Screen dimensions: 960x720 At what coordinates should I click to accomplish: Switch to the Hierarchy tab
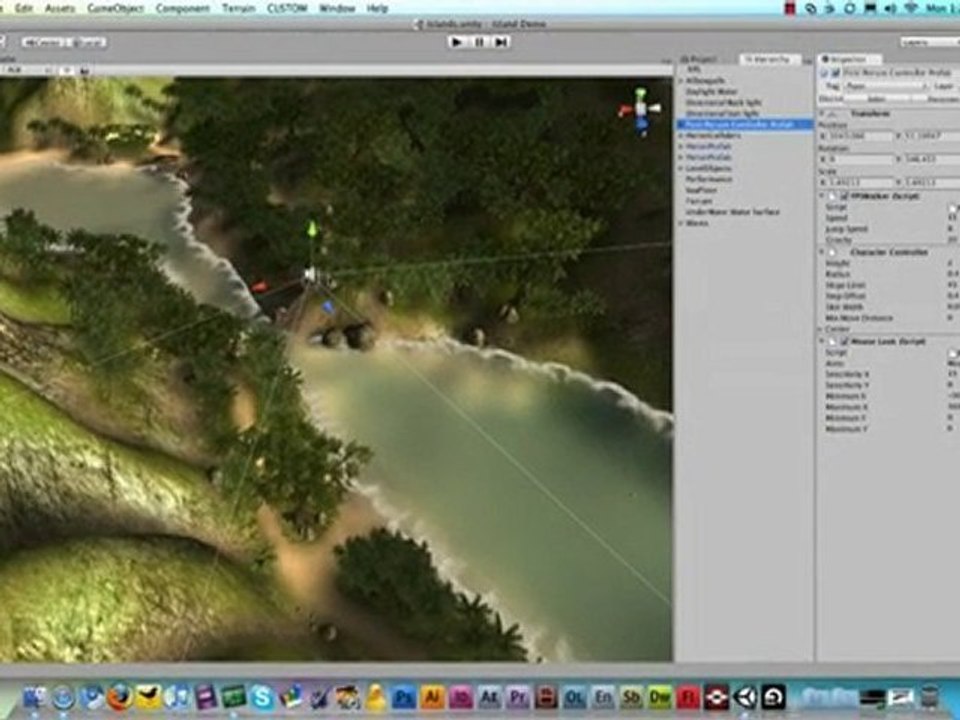pyautogui.click(x=770, y=59)
